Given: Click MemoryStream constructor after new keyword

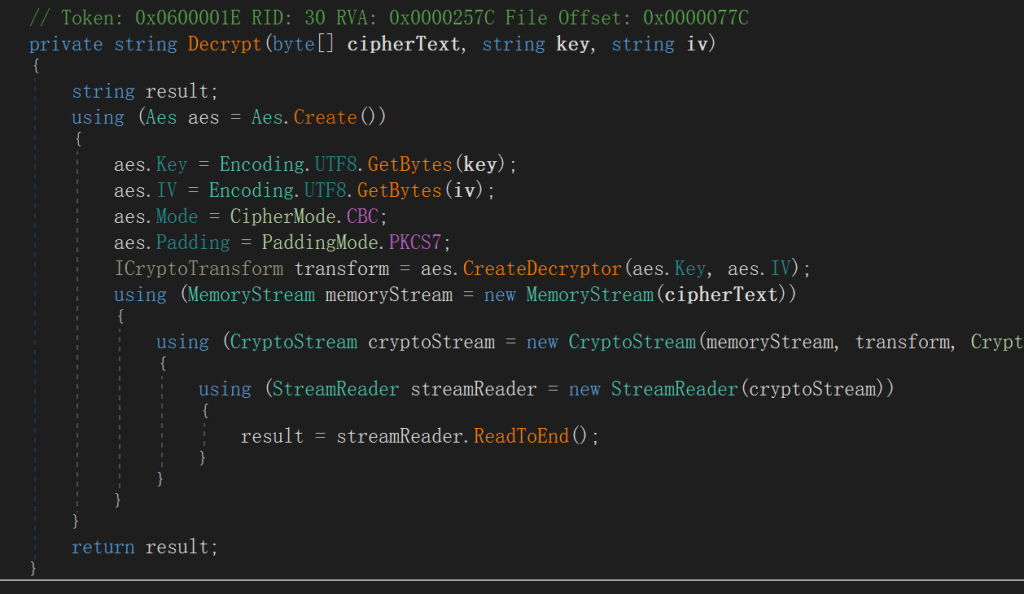Looking at the screenshot, I should coord(590,295).
